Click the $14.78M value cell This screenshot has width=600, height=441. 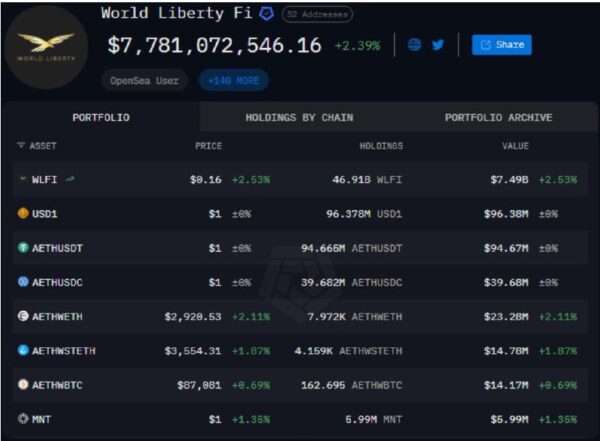506,351
